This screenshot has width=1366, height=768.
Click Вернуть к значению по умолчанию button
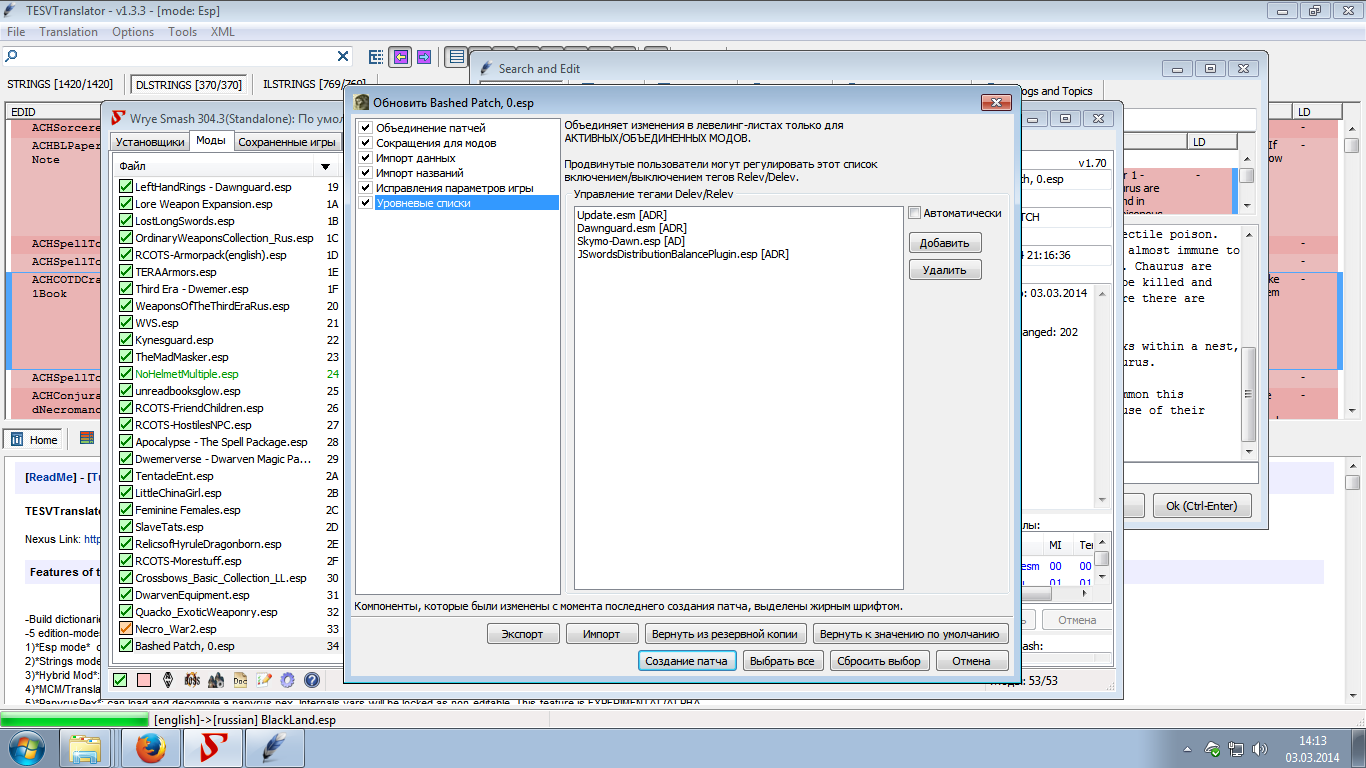(910, 634)
